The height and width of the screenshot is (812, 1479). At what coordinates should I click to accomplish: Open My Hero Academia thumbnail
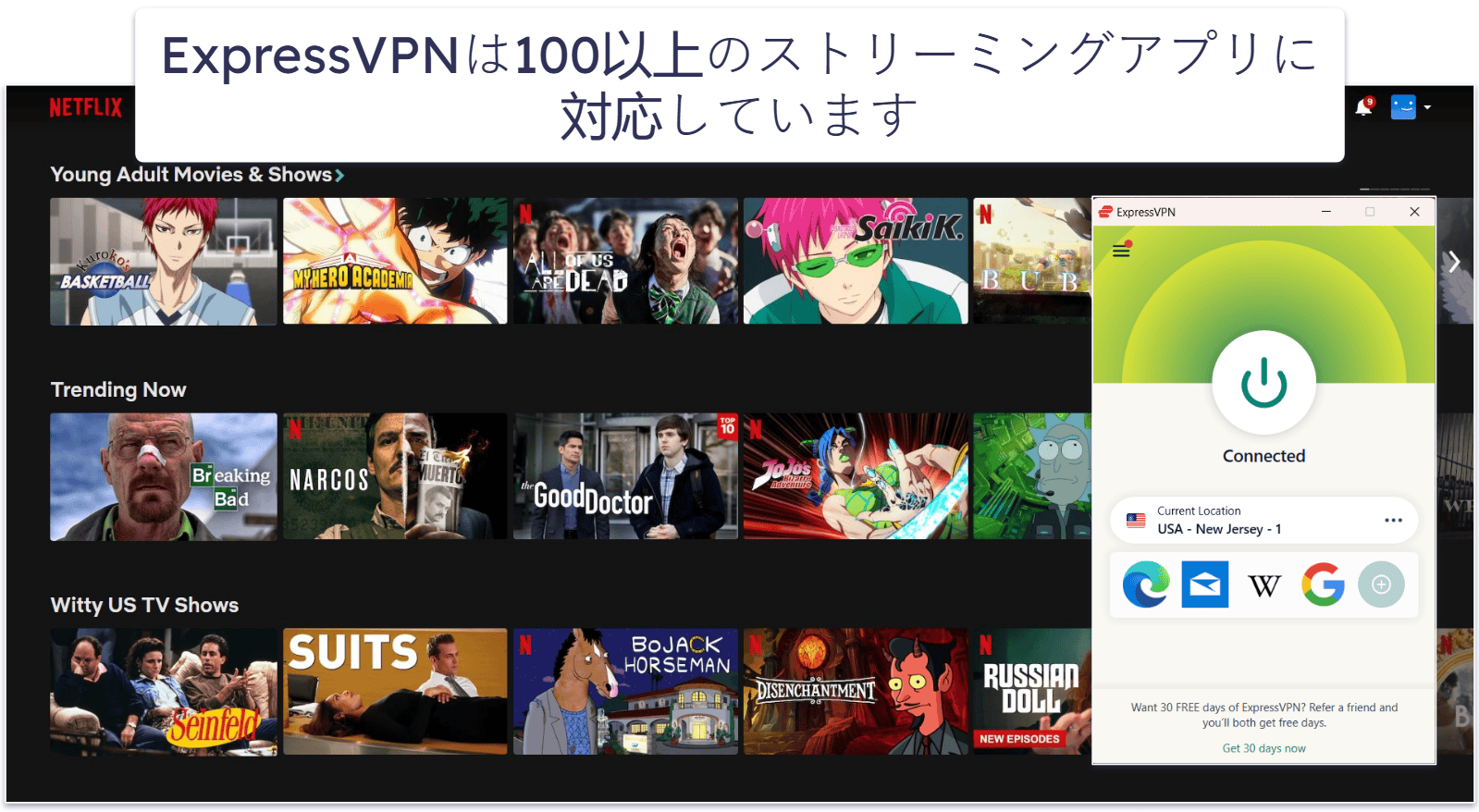coord(395,261)
